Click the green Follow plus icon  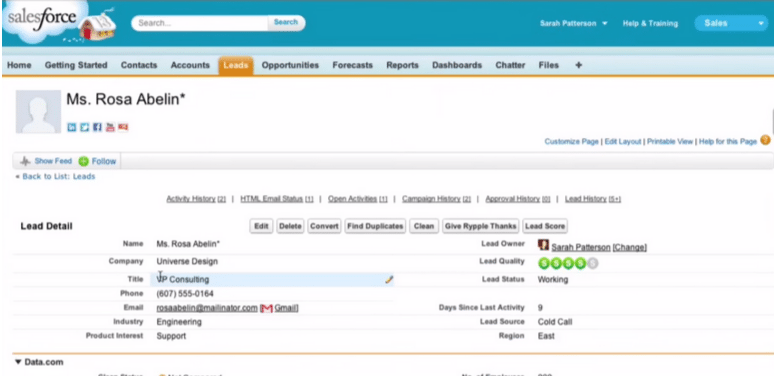pos(83,161)
